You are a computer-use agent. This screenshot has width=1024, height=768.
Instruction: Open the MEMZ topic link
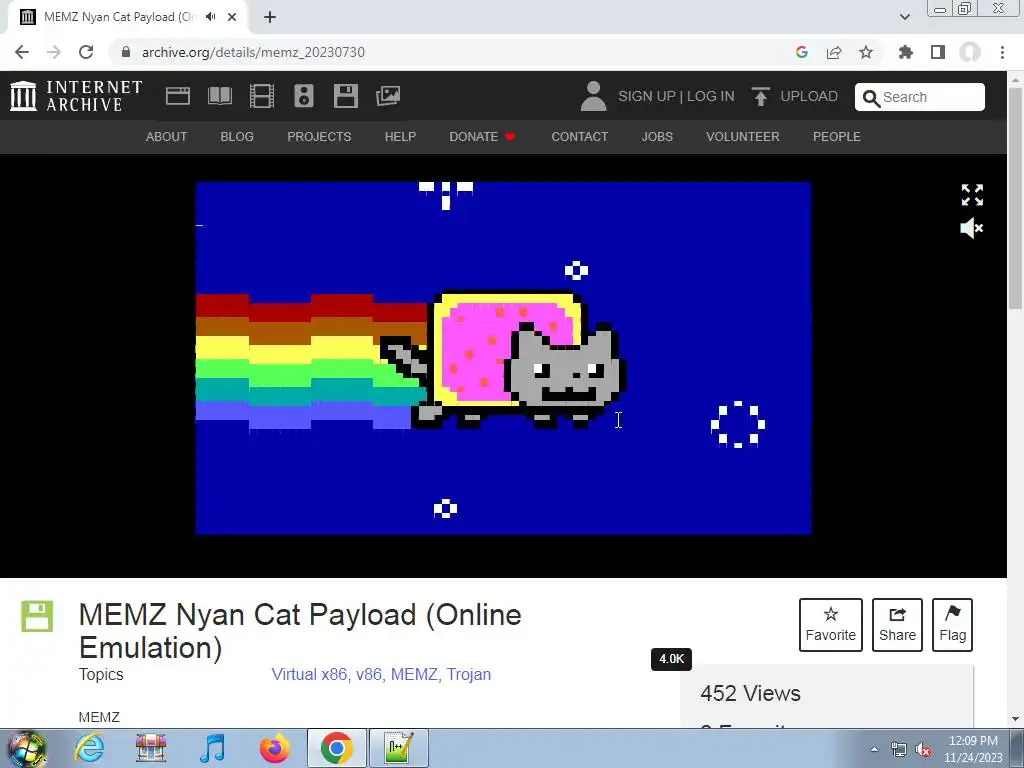(x=414, y=674)
